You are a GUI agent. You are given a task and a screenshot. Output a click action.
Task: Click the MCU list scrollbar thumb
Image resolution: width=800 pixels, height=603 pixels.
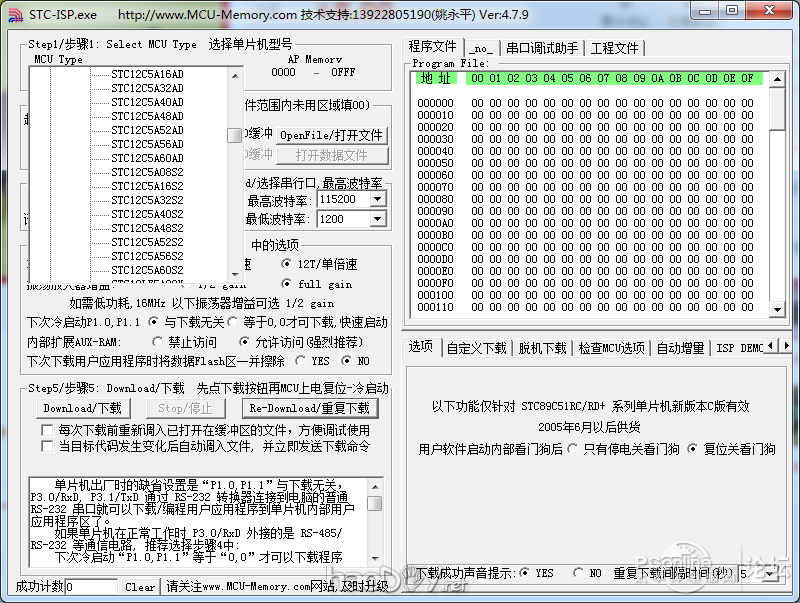click(x=235, y=136)
